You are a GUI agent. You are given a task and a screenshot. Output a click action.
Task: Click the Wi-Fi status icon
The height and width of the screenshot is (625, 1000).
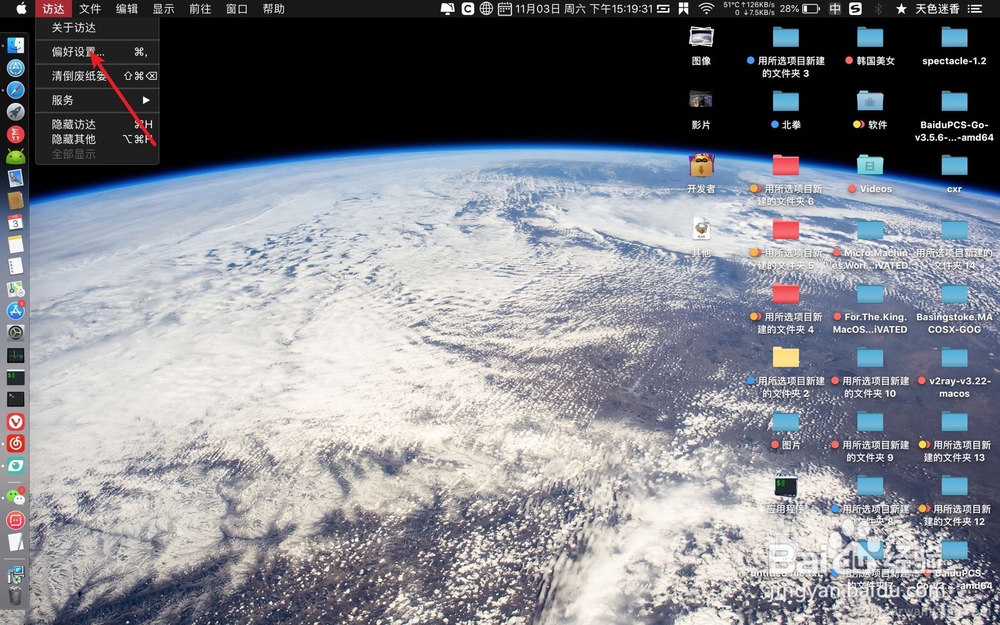[x=706, y=8]
